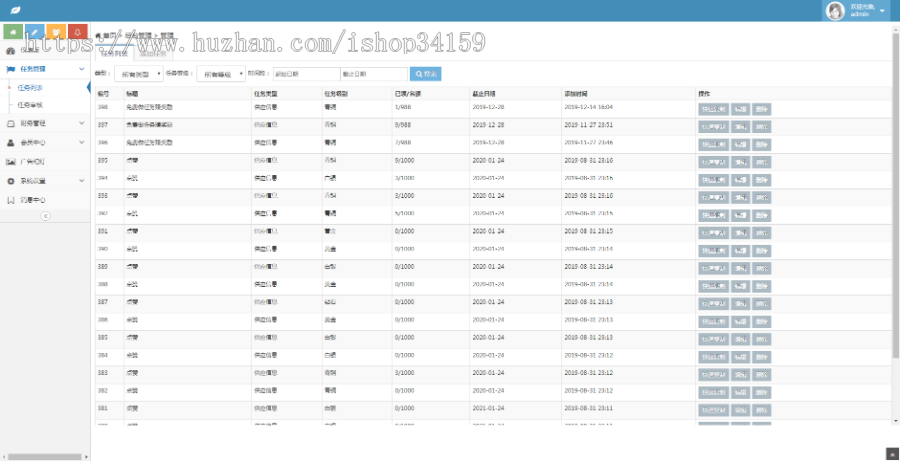Click the 系统设置 gear icon
Image resolution: width=900 pixels, height=461 pixels.
[10, 181]
